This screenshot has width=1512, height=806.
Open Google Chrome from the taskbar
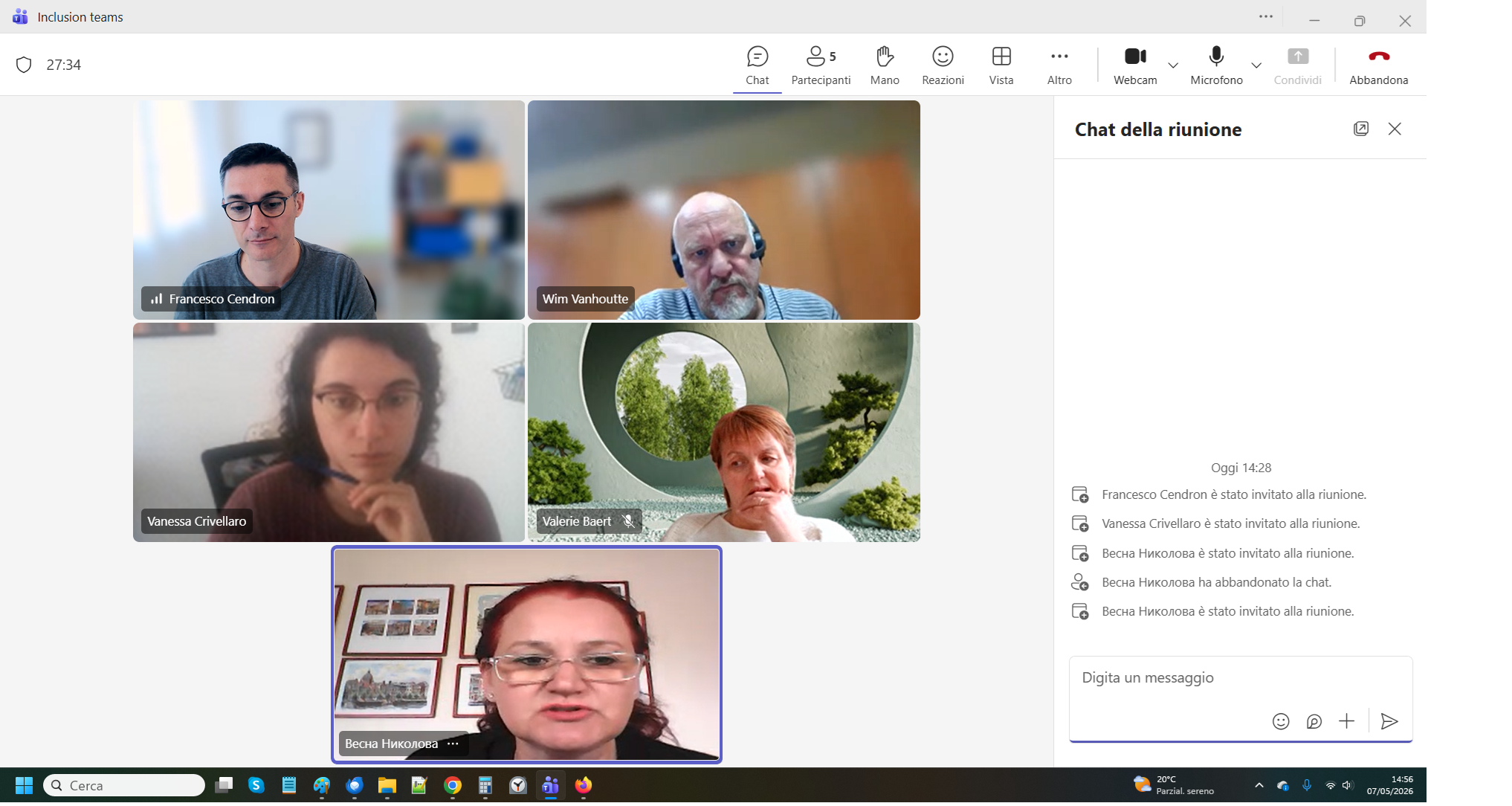coord(452,785)
